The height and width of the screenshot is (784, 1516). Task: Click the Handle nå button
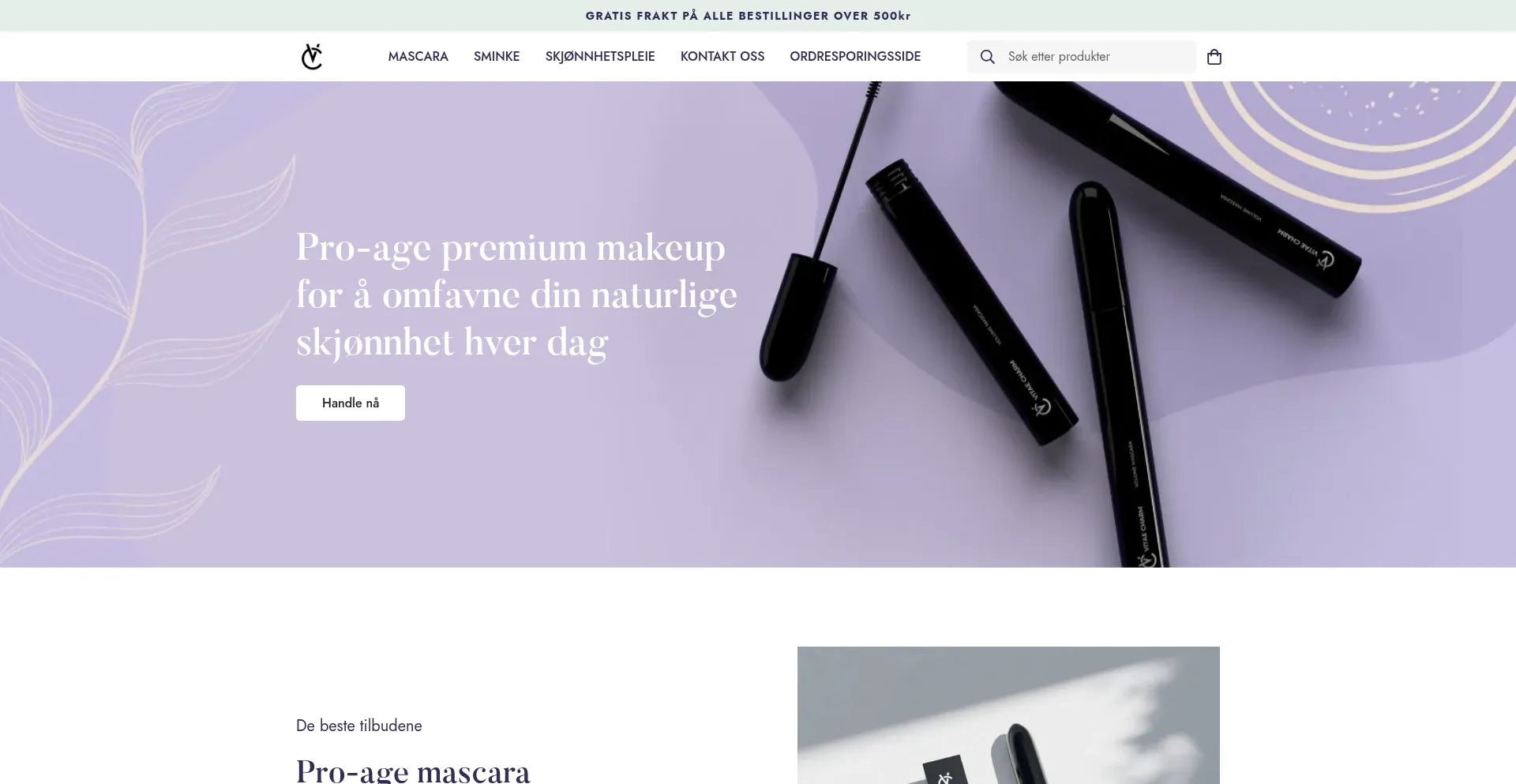(x=351, y=403)
